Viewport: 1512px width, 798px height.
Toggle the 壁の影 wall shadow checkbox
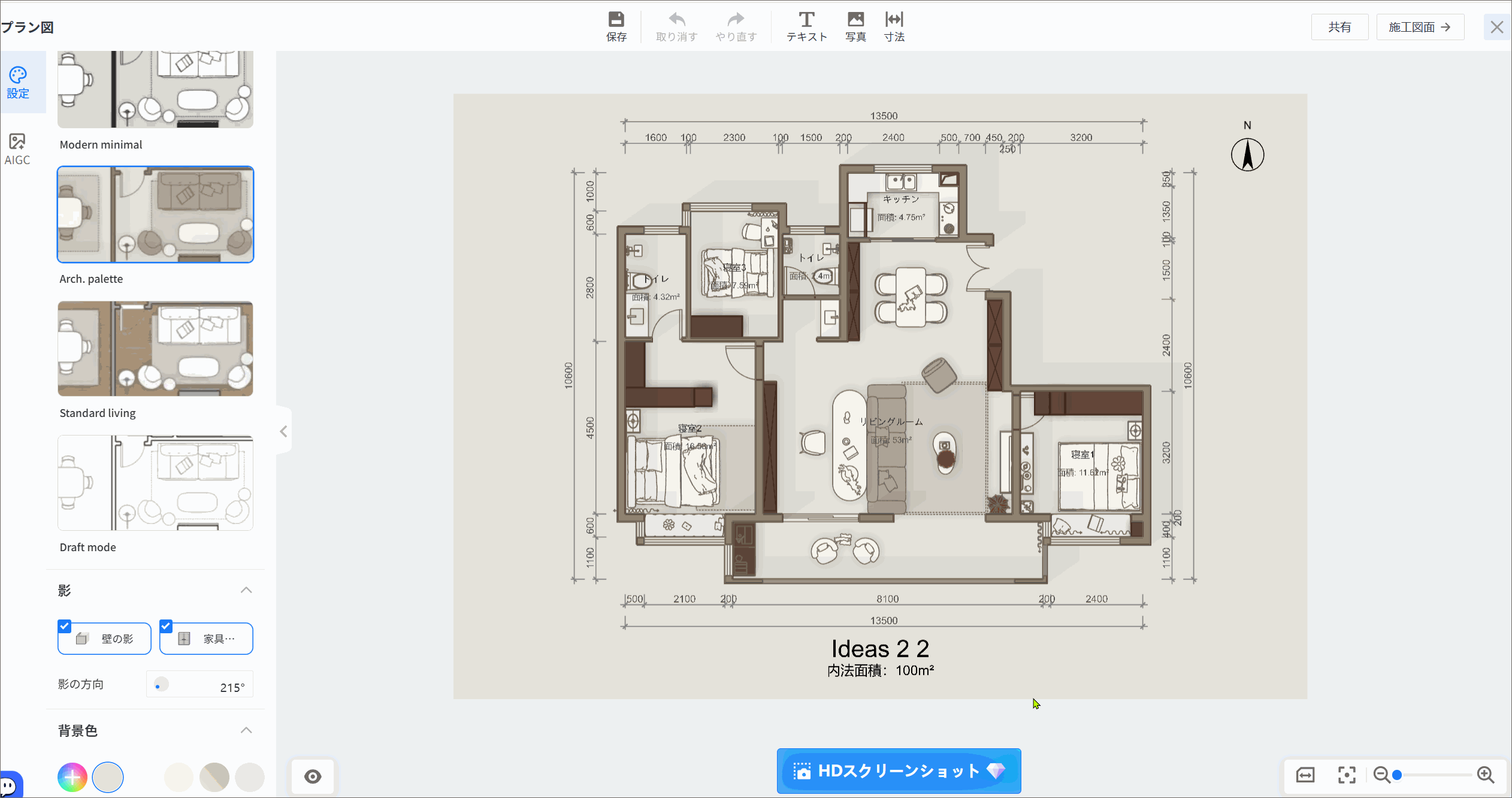(65, 626)
